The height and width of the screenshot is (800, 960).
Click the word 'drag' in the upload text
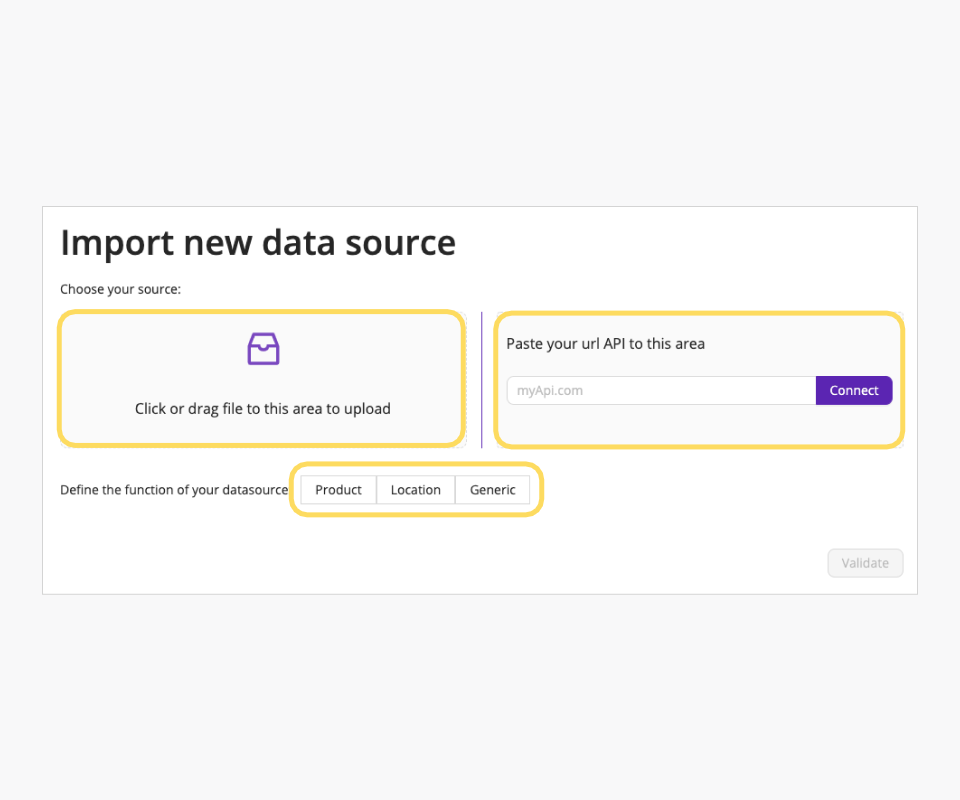(x=203, y=409)
